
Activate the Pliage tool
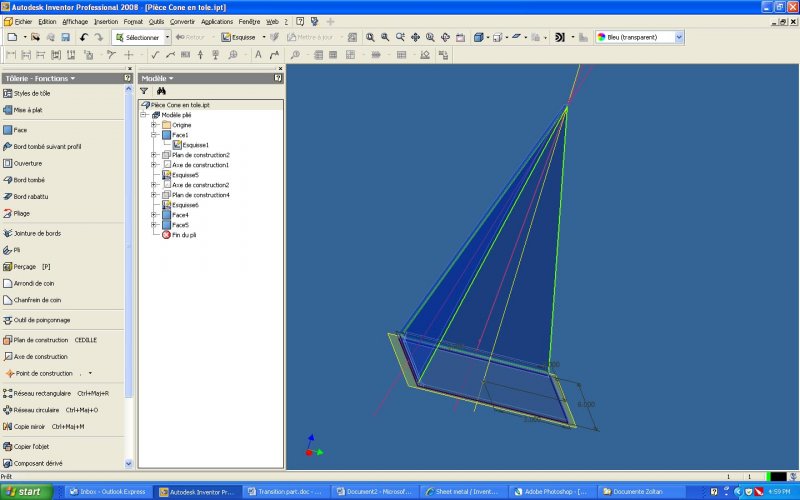(24, 212)
